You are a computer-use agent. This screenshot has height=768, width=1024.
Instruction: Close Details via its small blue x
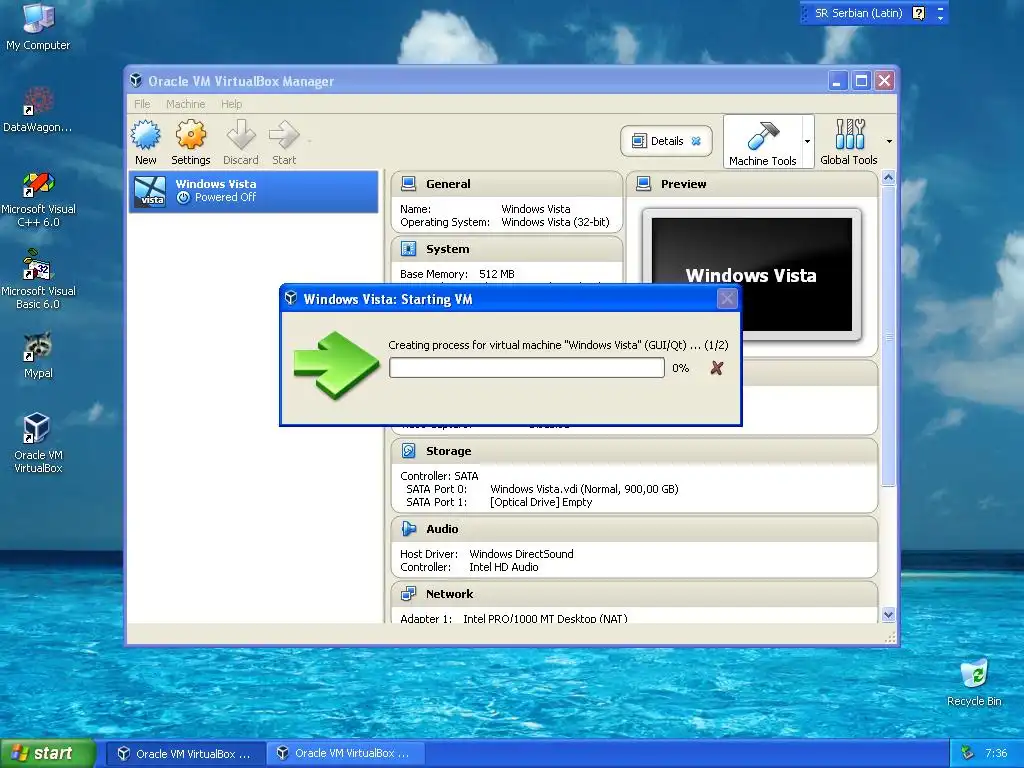[696, 141]
